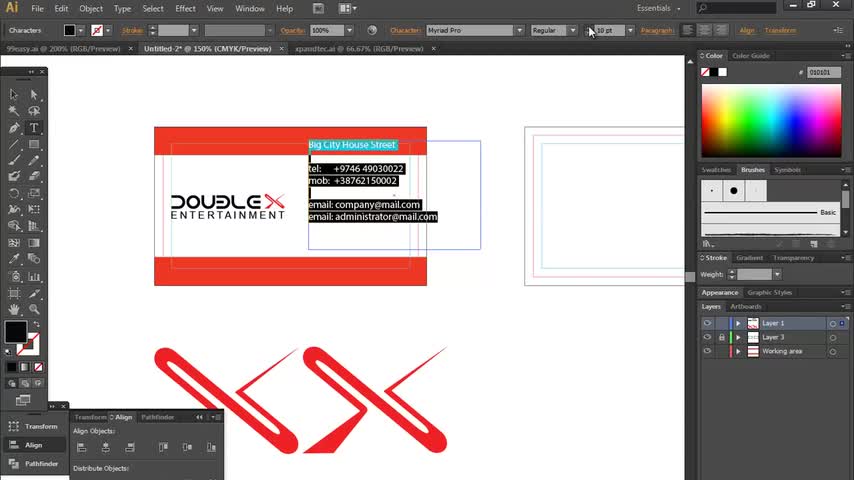Open the Effect menu

pos(185,9)
